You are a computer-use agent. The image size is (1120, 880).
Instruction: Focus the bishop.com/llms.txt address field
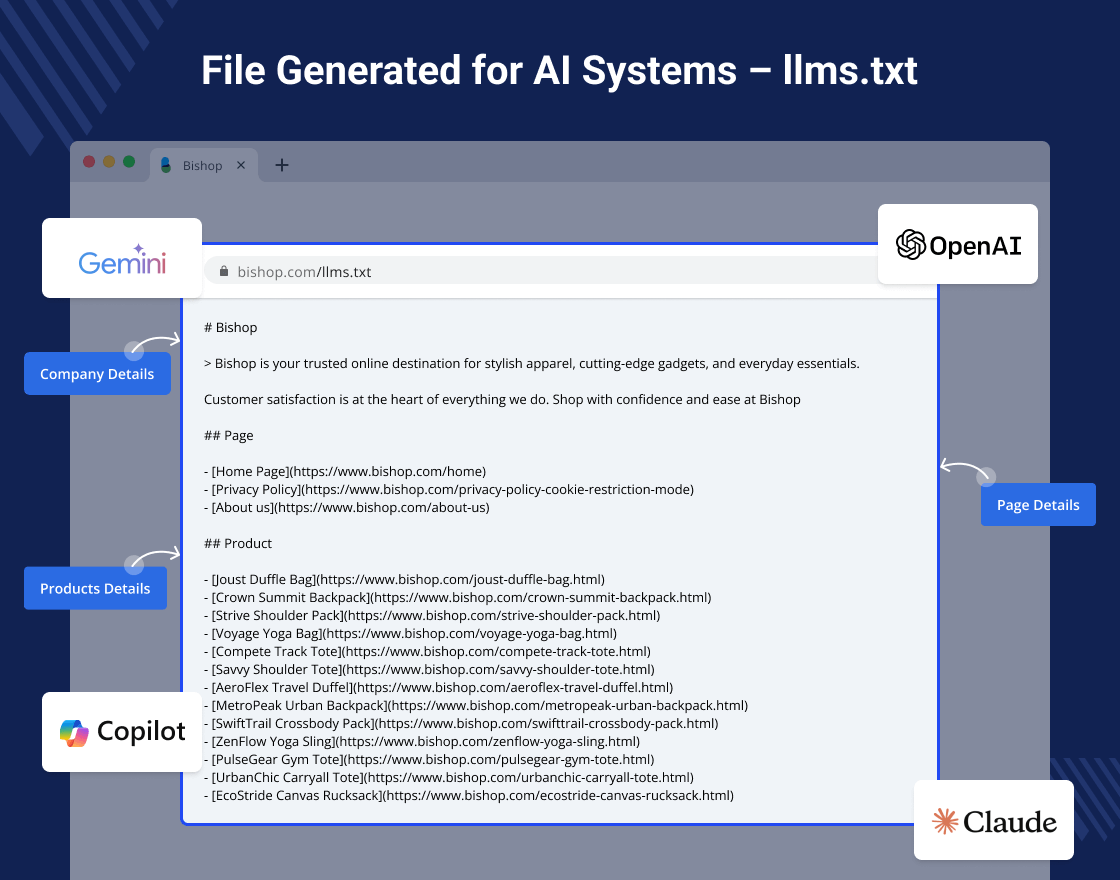pos(543,271)
